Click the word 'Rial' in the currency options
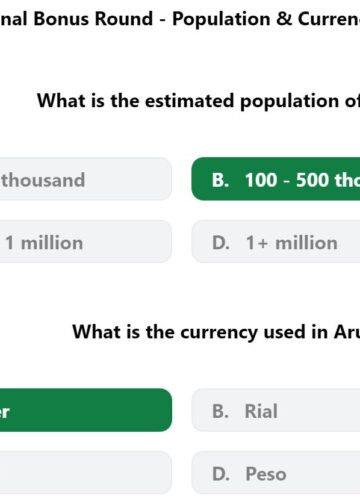 [x=261, y=411]
